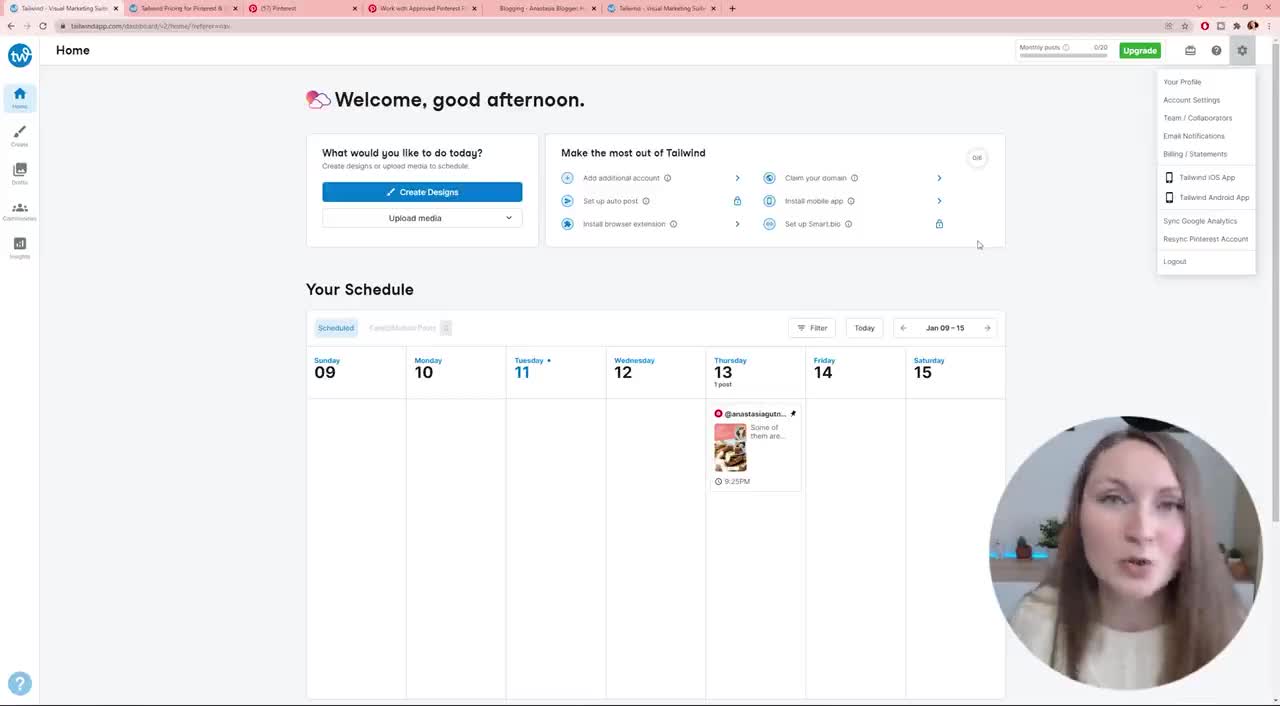Click the browser address bar URL
1280x706 pixels.
pyautogui.click(x=150, y=26)
